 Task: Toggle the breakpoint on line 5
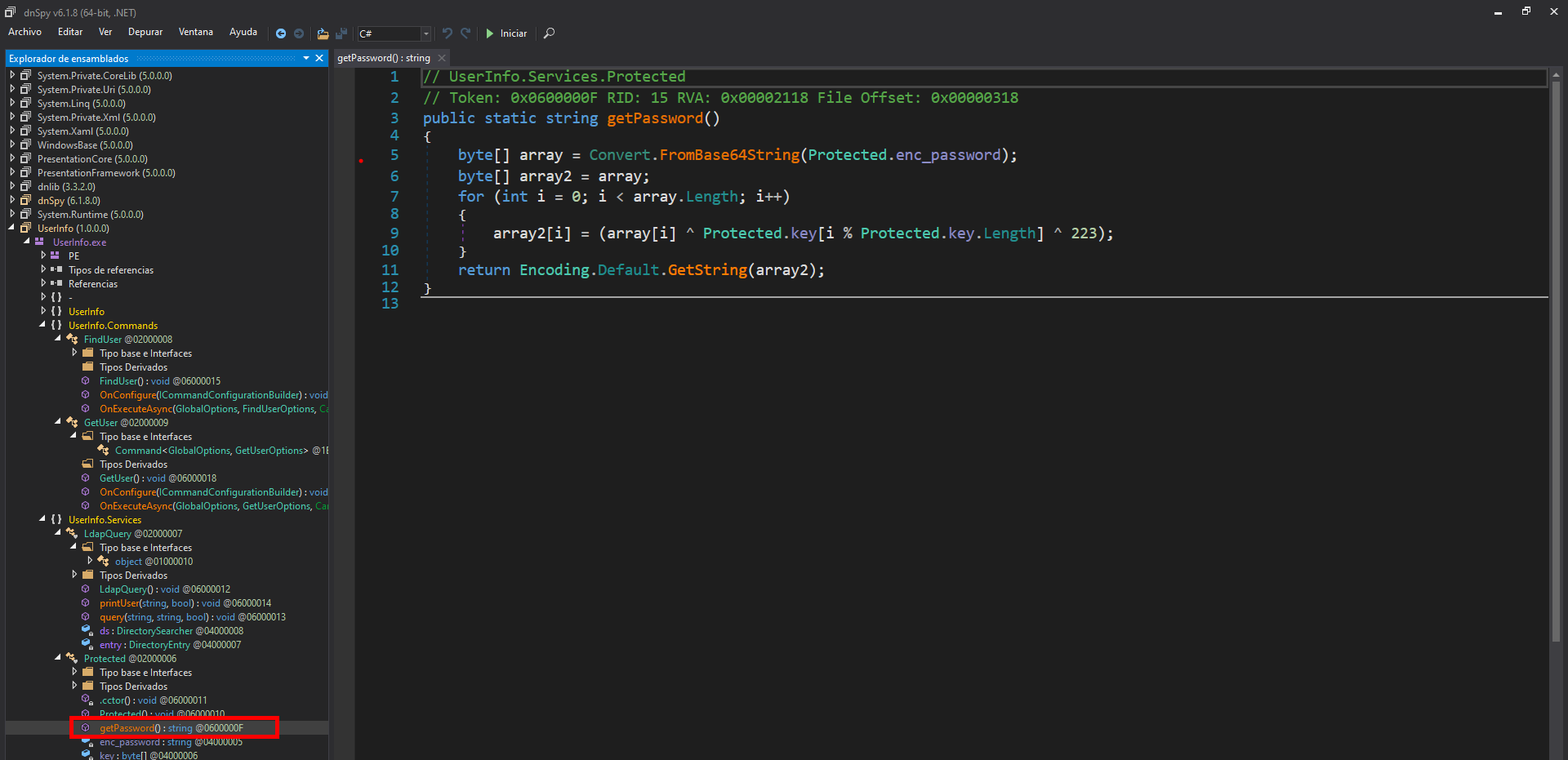pyautogui.click(x=361, y=161)
